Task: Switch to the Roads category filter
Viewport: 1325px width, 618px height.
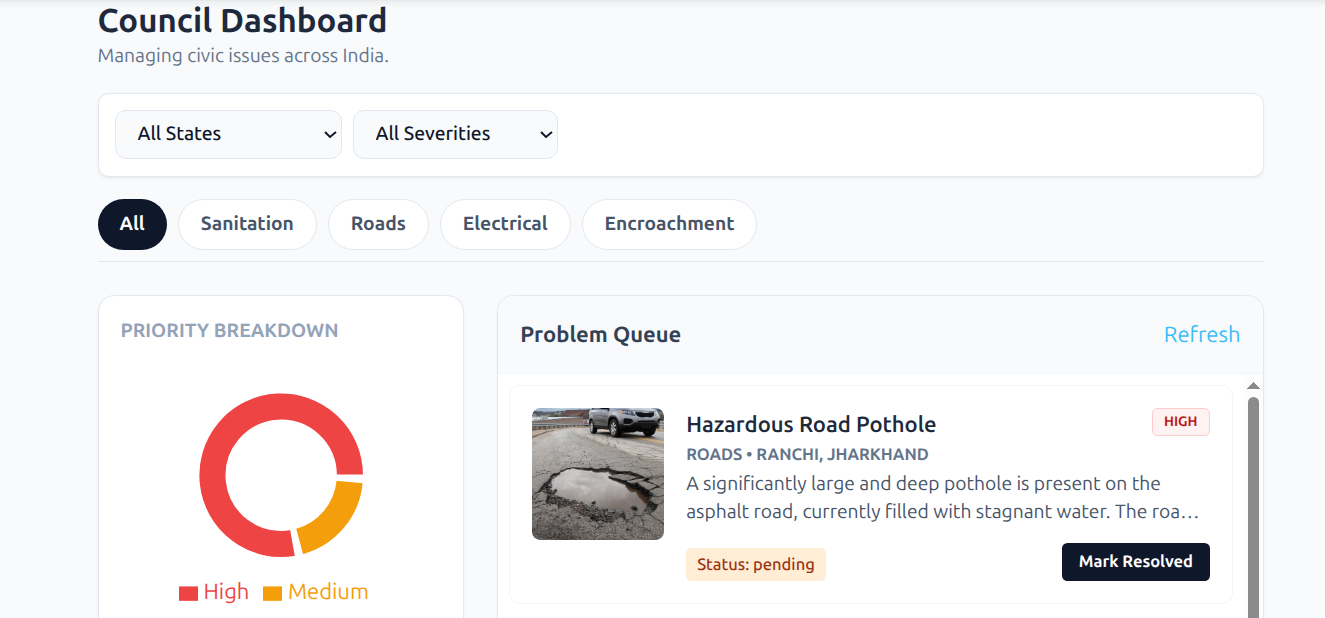Action: [378, 224]
